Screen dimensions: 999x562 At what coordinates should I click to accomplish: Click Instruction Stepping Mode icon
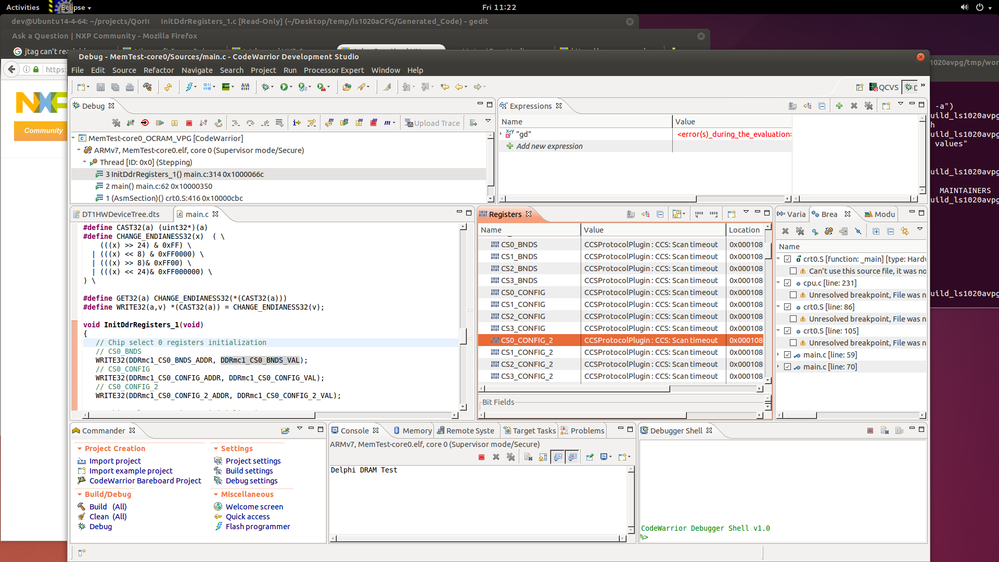pos(296,123)
